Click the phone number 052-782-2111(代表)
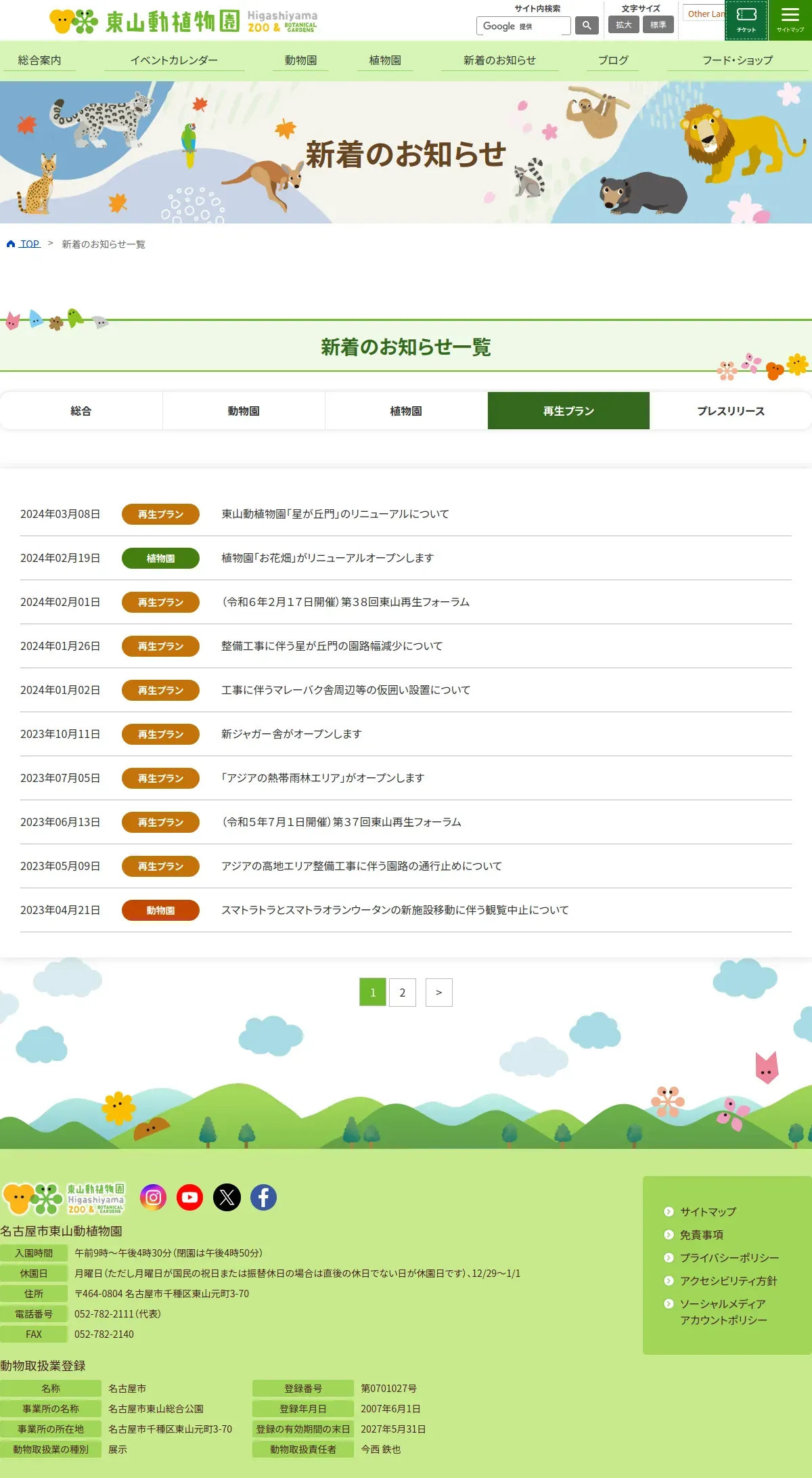The width and height of the screenshot is (812, 1478). pos(118,1313)
